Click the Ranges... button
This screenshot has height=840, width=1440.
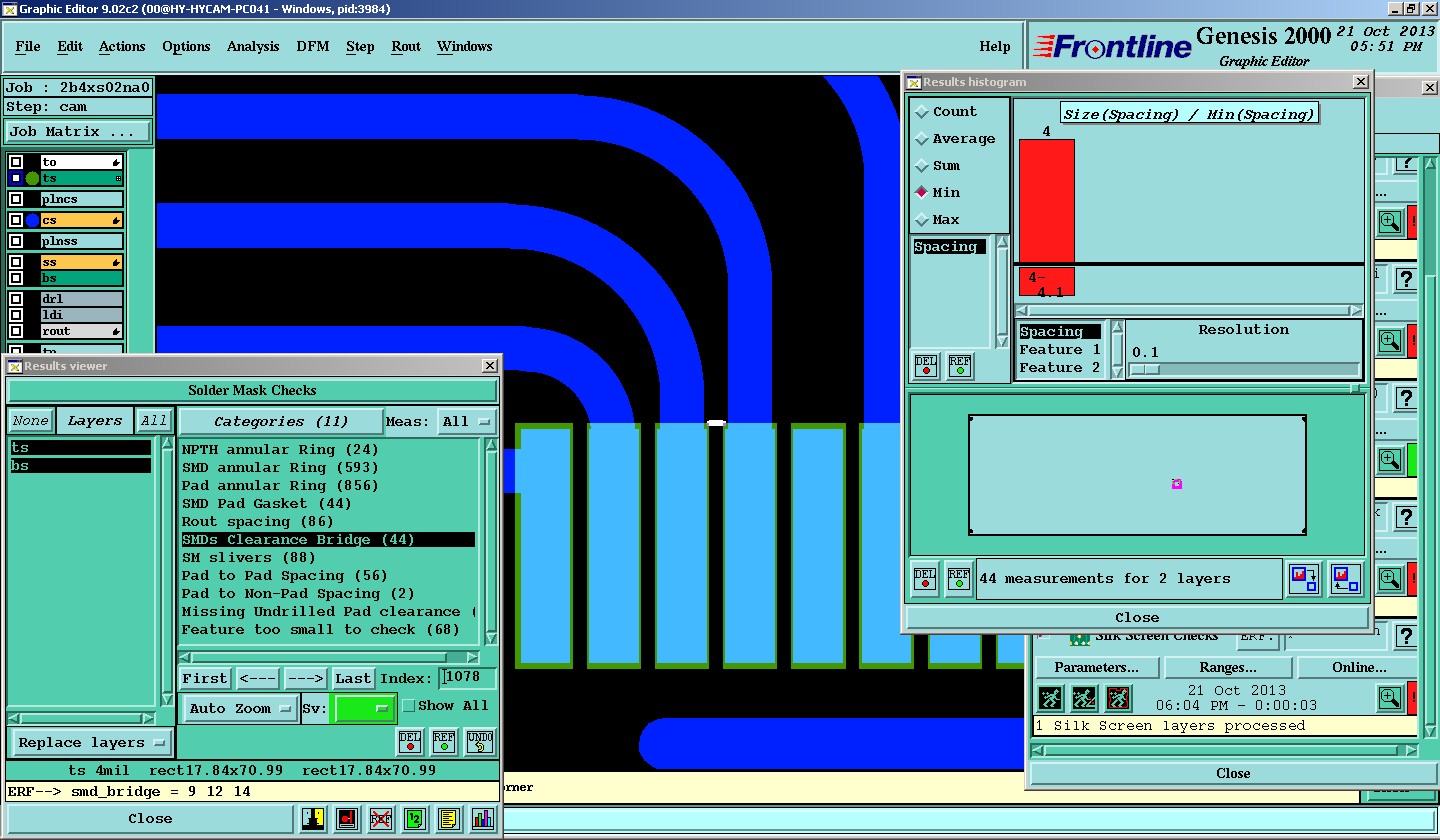(1228, 667)
